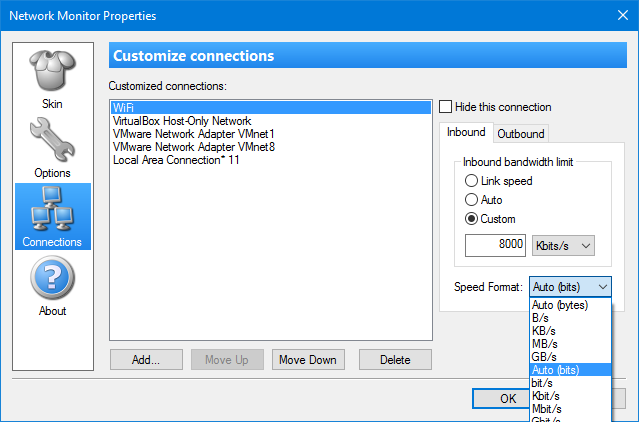Select Link speed radio button
The image size is (639, 422).
click(472, 181)
